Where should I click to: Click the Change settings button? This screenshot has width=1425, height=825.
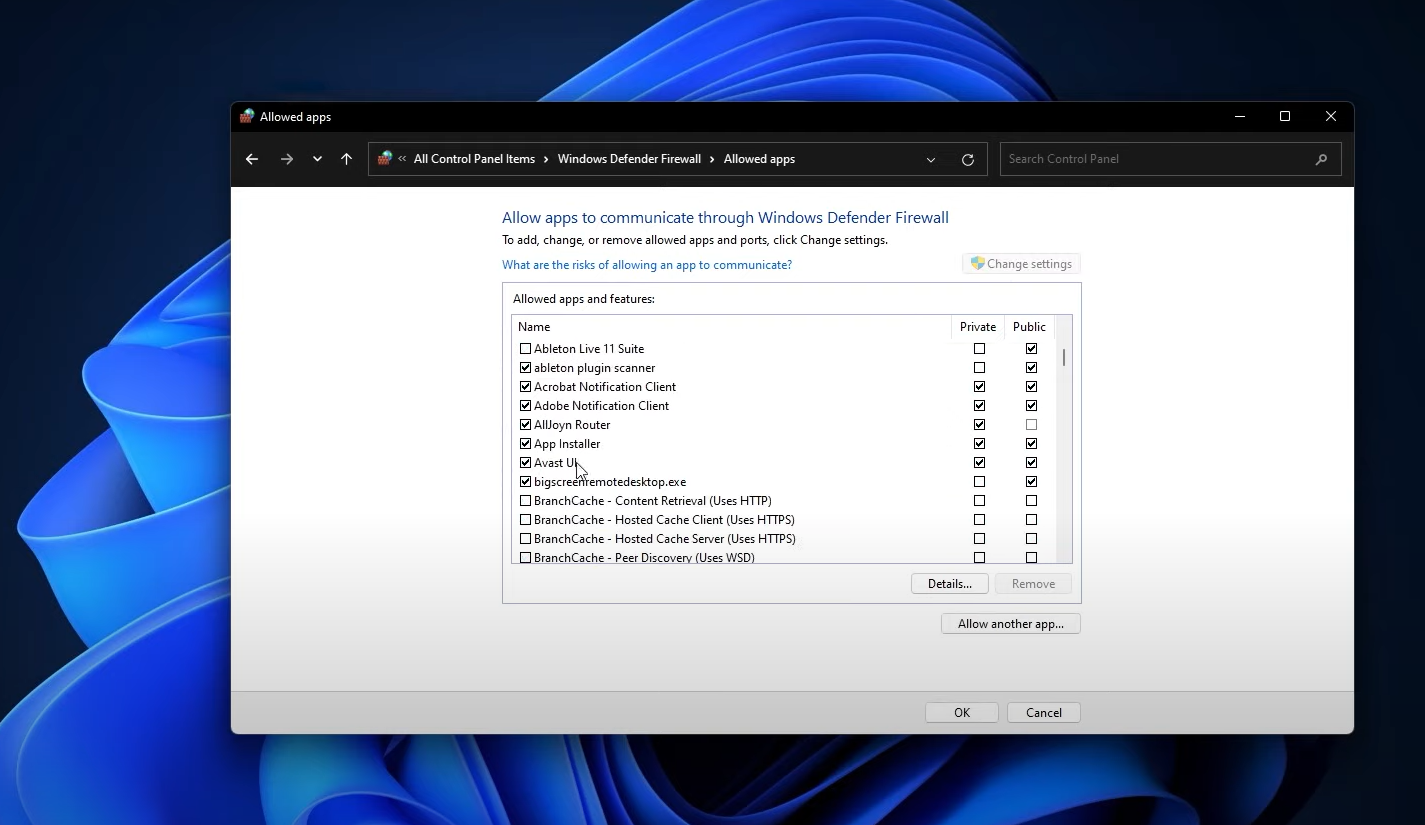click(x=1021, y=264)
